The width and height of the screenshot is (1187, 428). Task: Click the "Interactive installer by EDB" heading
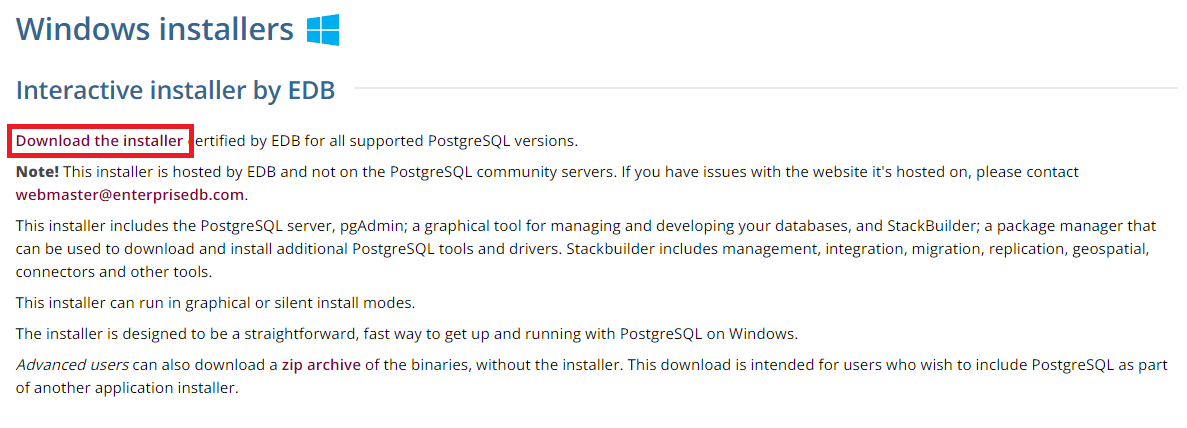175,90
